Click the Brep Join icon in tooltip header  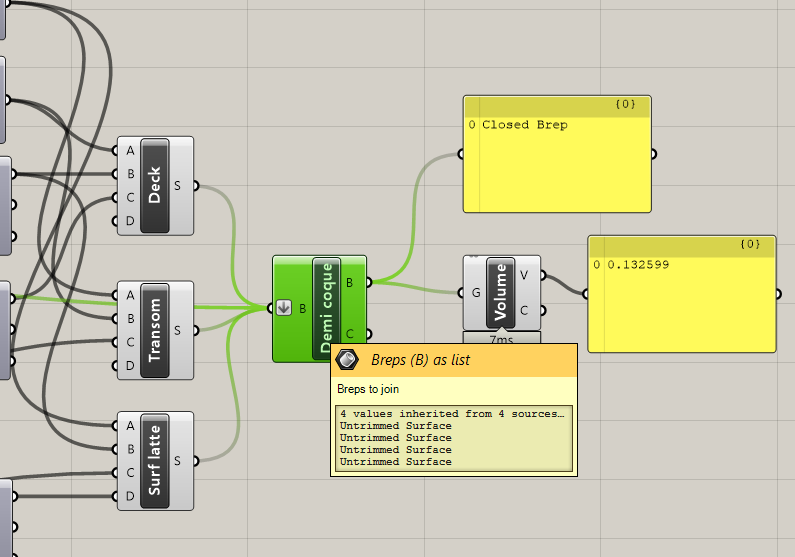(347, 360)
